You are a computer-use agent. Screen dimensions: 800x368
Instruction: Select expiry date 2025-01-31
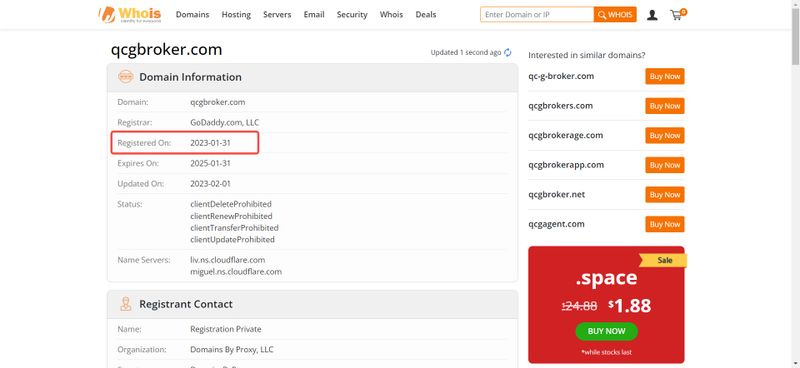click(210, 163)
